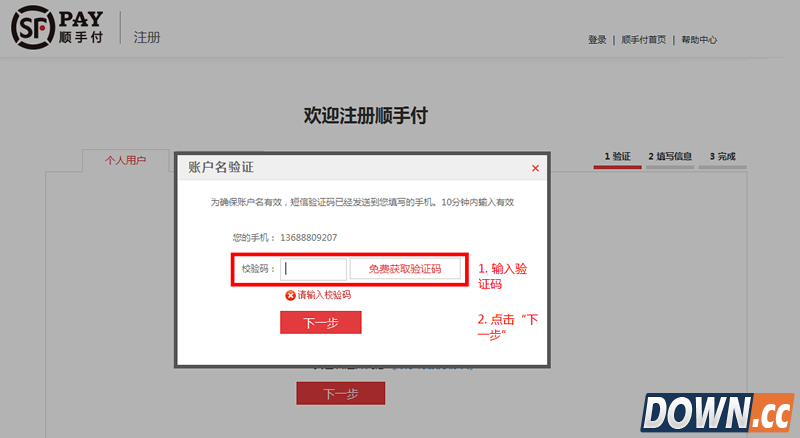The width and height of the screenshot is (800, 438).
Task: Focus the 校验码 input field
Action: 313,269
